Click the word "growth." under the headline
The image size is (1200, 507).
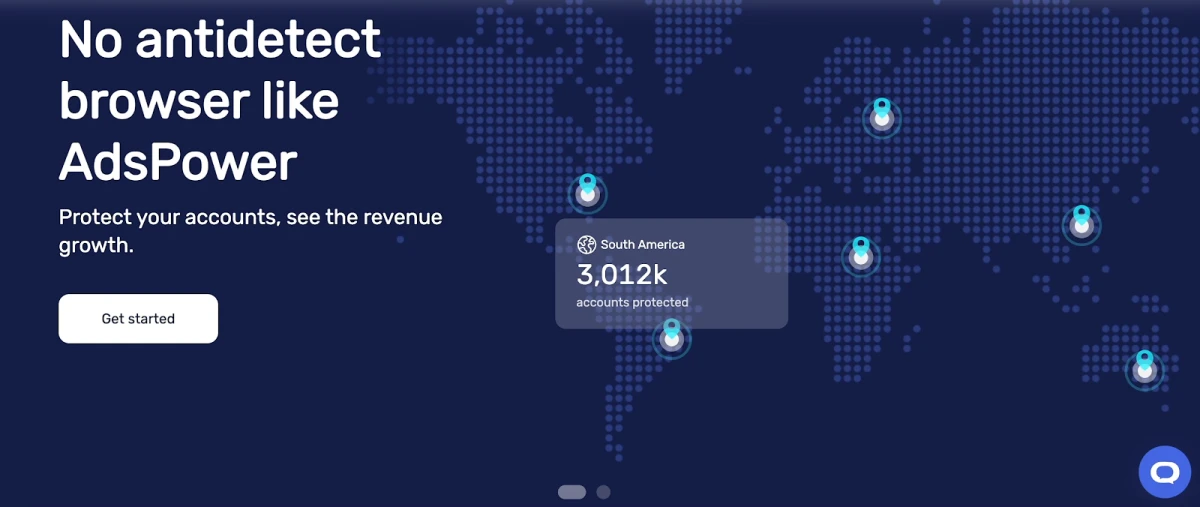coord(96,245)
